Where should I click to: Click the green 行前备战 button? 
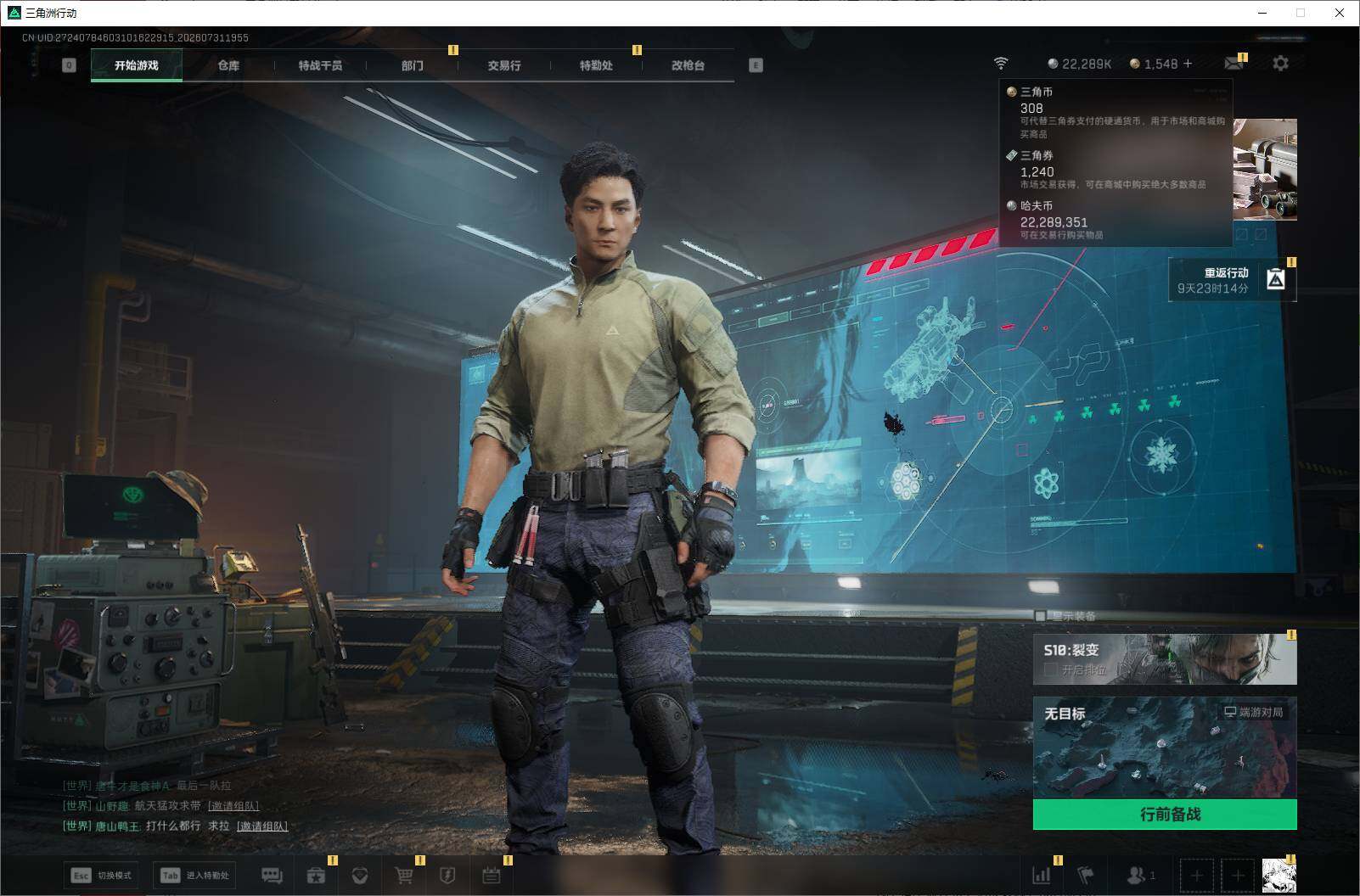click(x=1165, y=815)
